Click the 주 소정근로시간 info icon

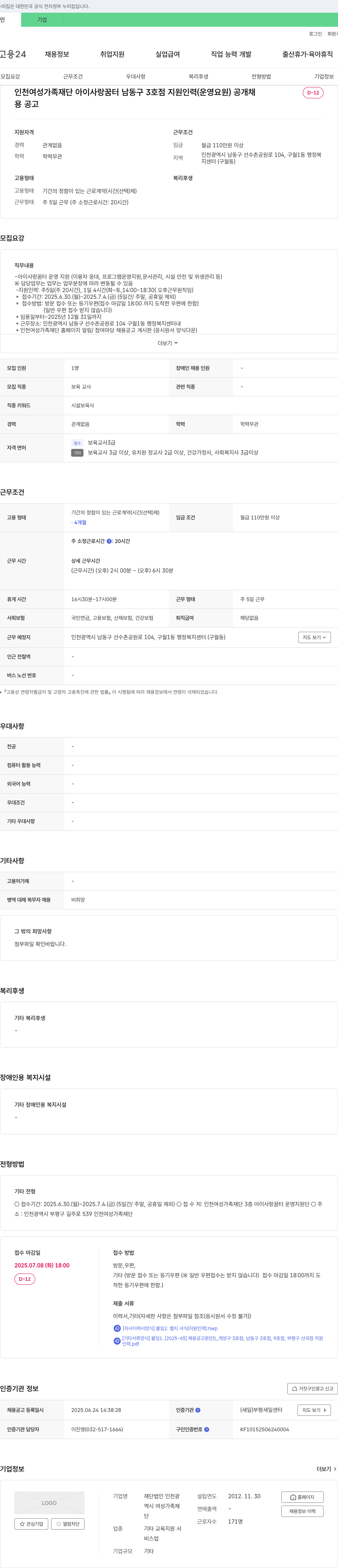[x=109, y=541]
